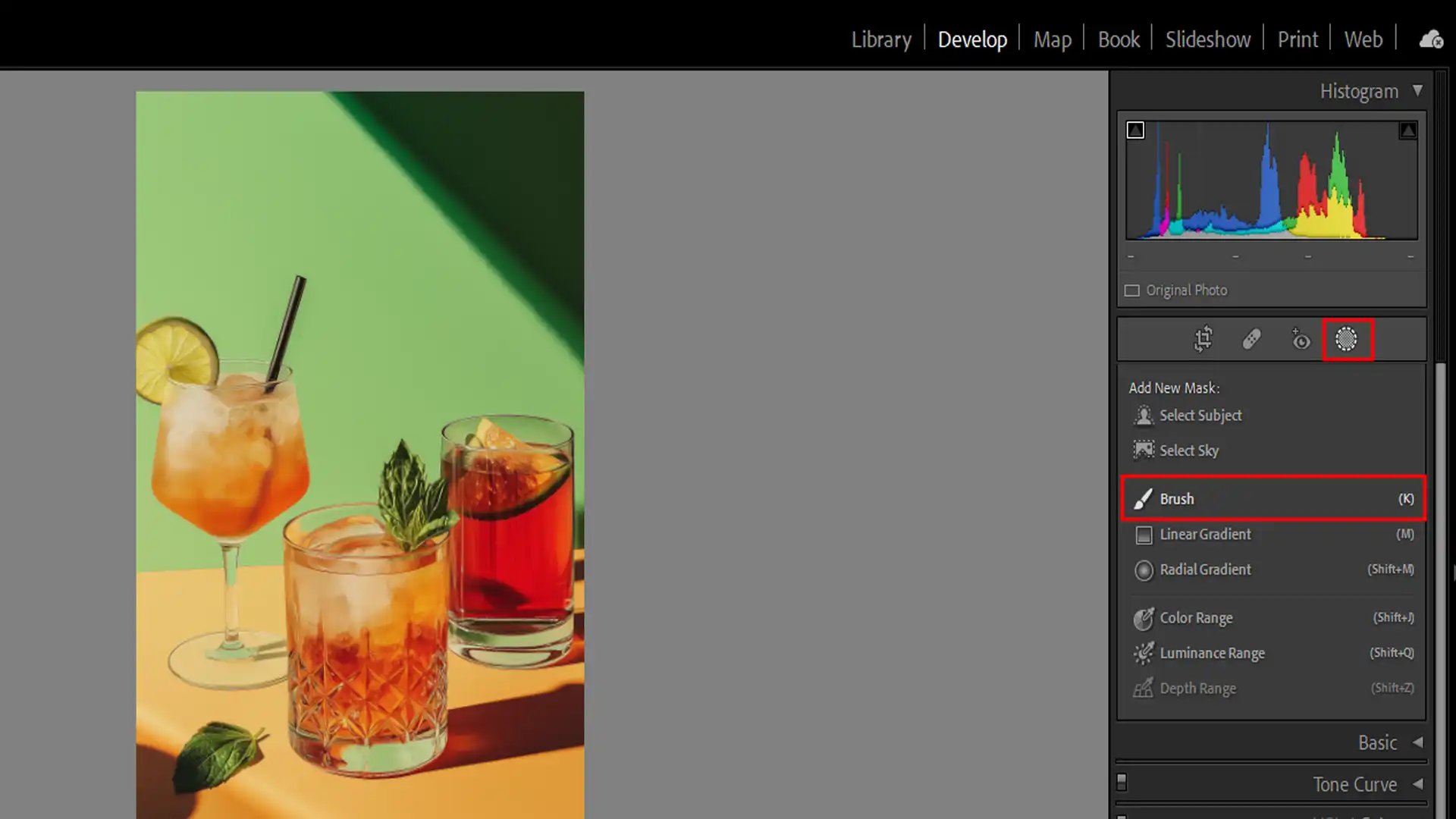Add a Linear Gradient mask

1204,534
